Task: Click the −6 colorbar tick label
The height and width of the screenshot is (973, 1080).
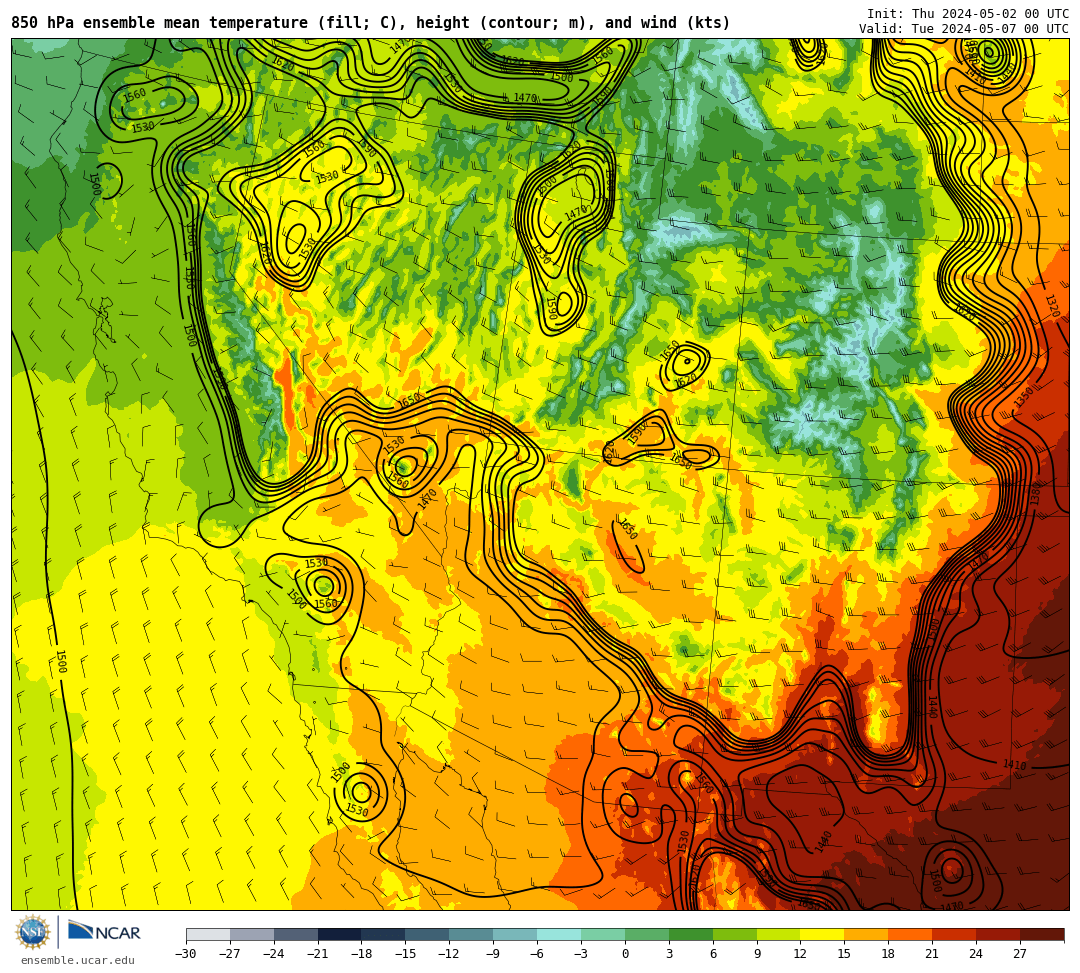Action: 537,954
